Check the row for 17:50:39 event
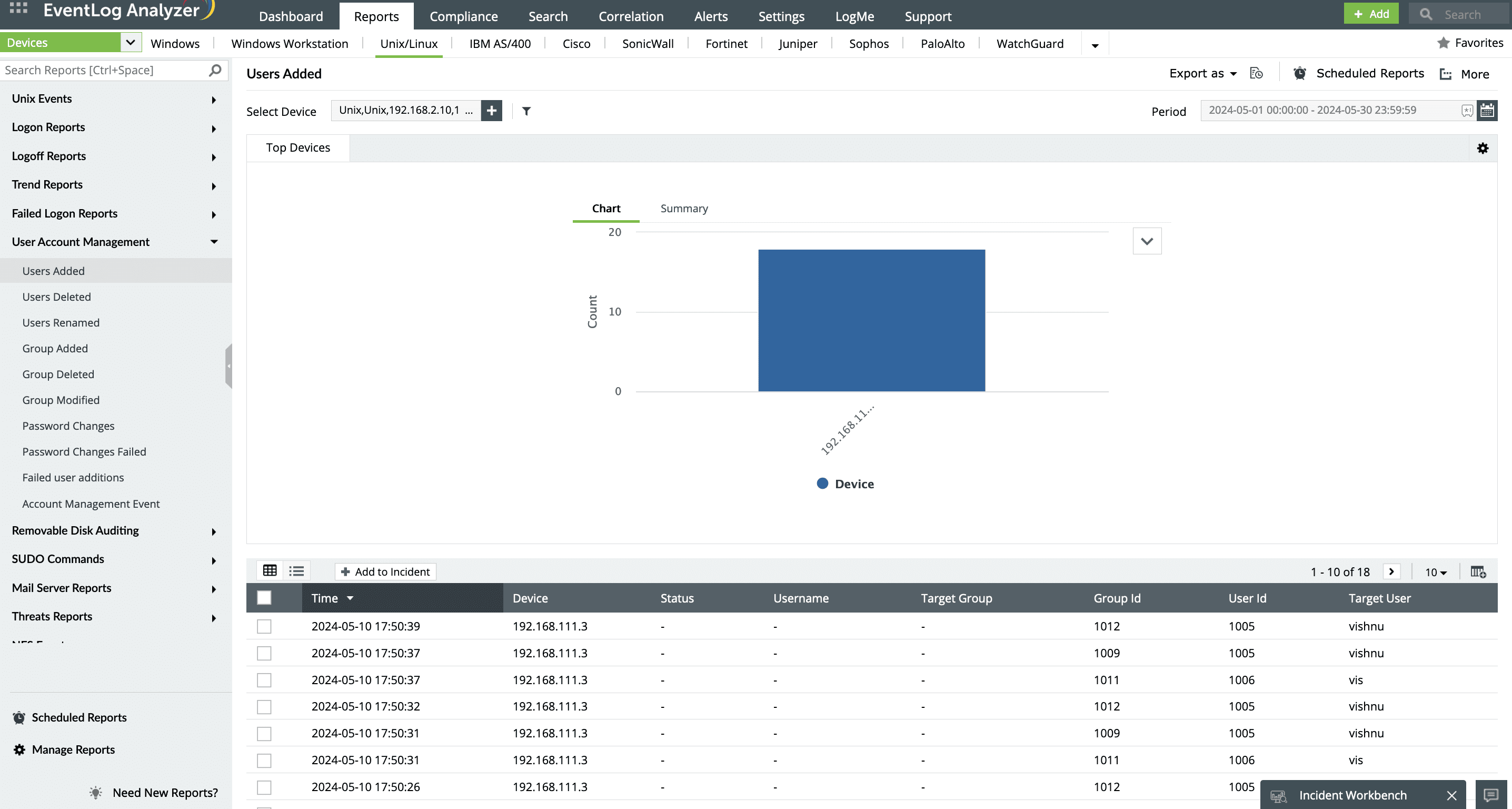The height and width of the screenshot is (809, 1512). pyautogui.click(x=264, y=626)
